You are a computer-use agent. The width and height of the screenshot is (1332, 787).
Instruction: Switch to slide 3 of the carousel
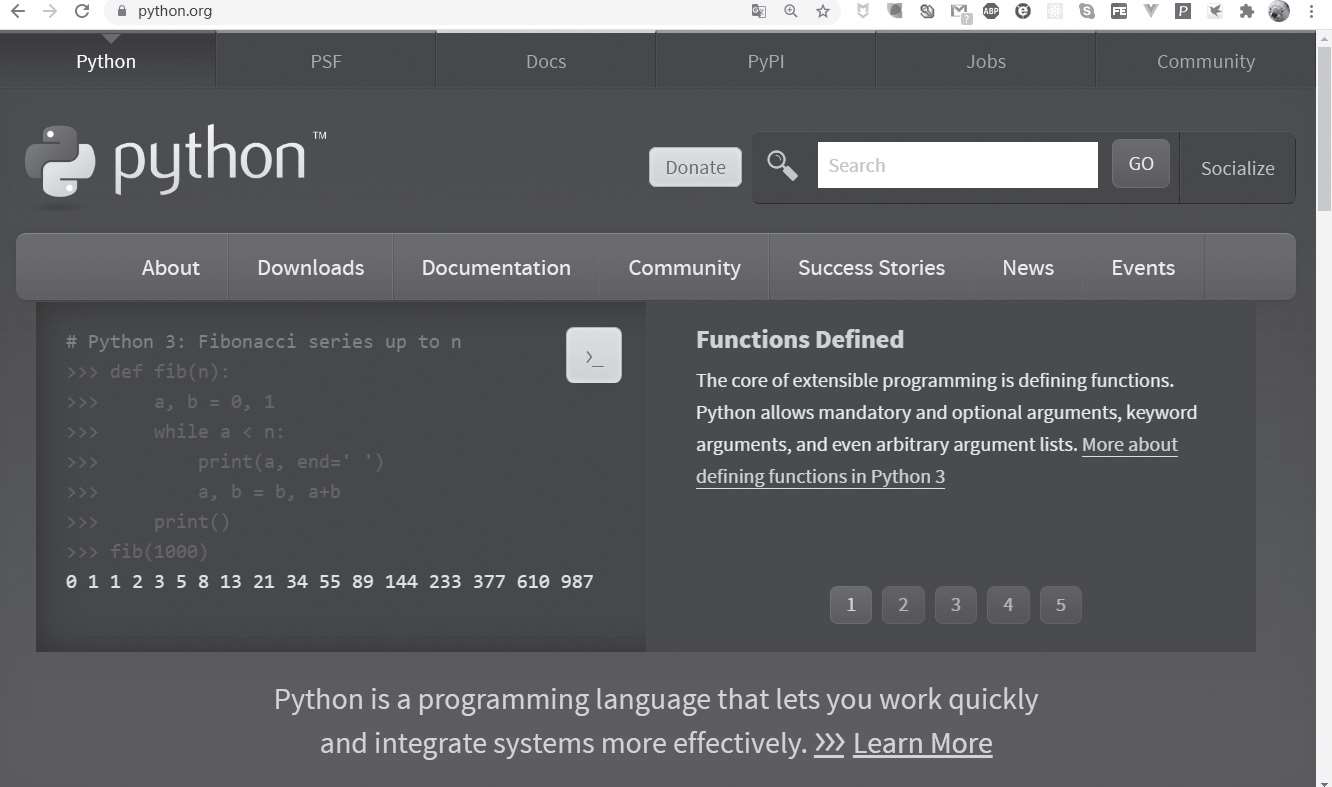pyautogui.click(x=956, y=604)
